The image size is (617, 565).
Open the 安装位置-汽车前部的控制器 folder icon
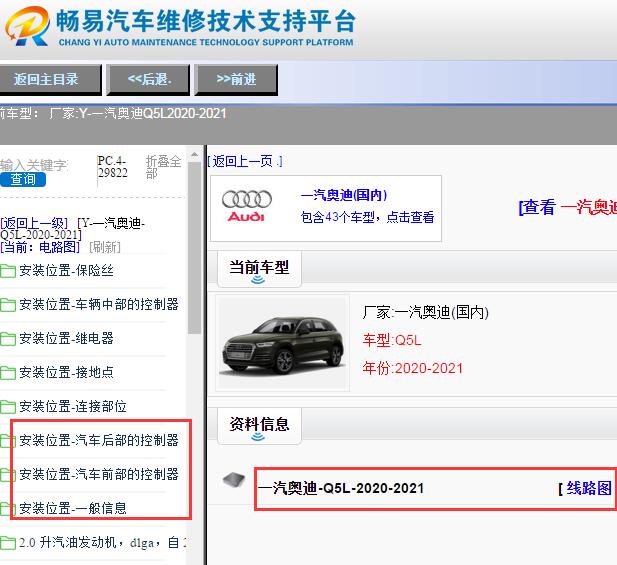point(6,475)
